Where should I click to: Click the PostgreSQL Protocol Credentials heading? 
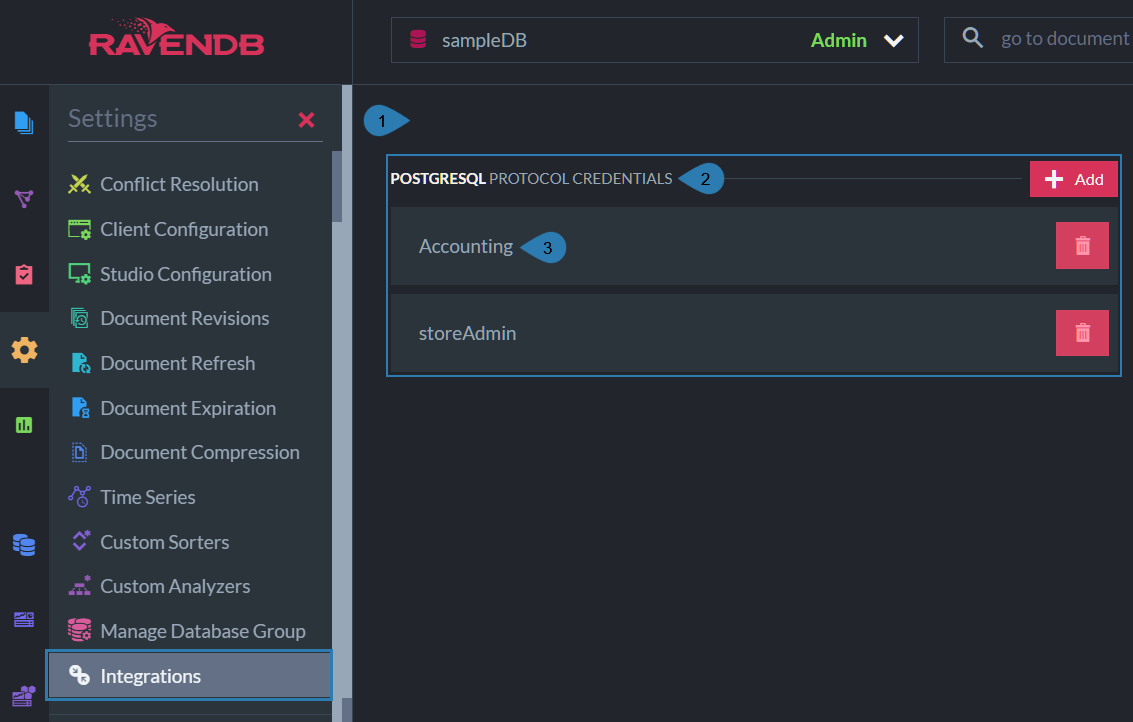tap(531, 179)
